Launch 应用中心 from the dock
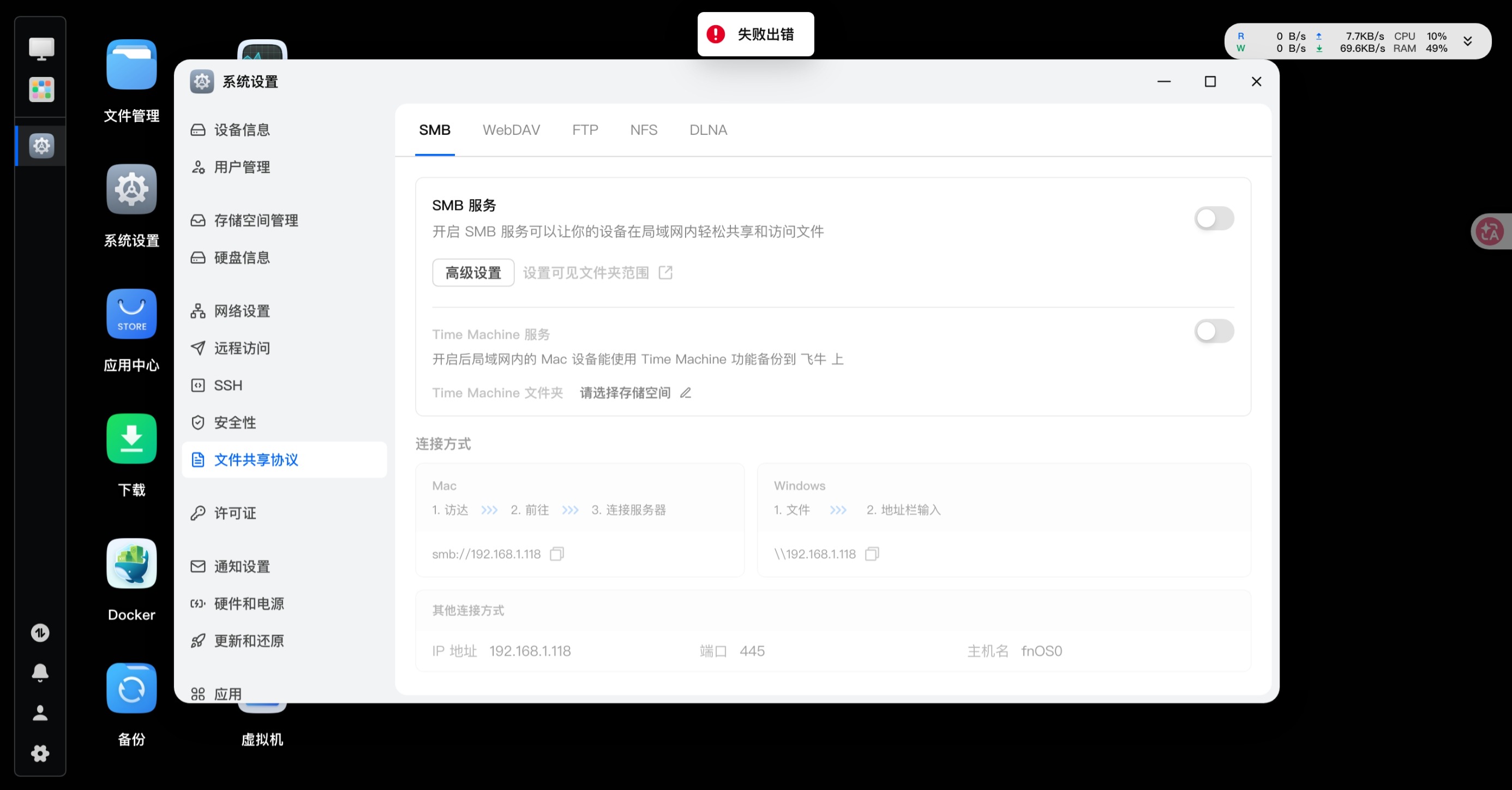1512x790 pixels. (x=131, y=314)
